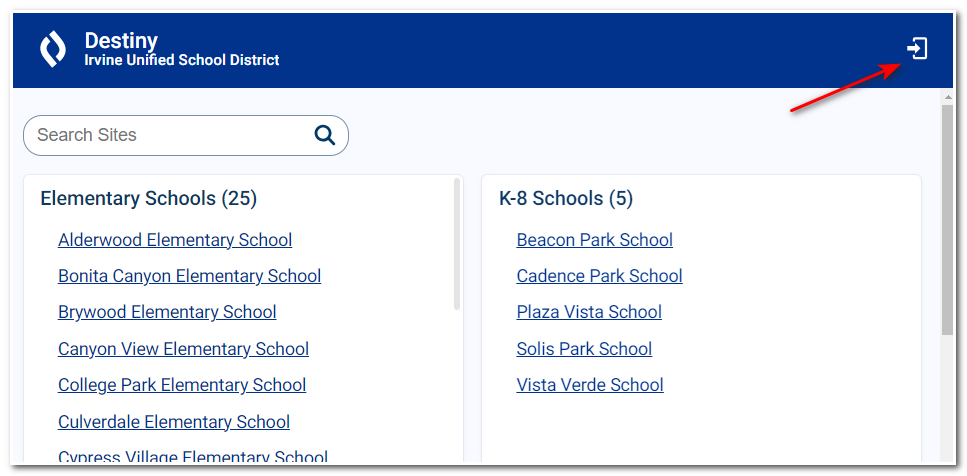This screenshot has width=967, height=476.
Task: Open Canyon View Elementary School
Action: [183, 349]
